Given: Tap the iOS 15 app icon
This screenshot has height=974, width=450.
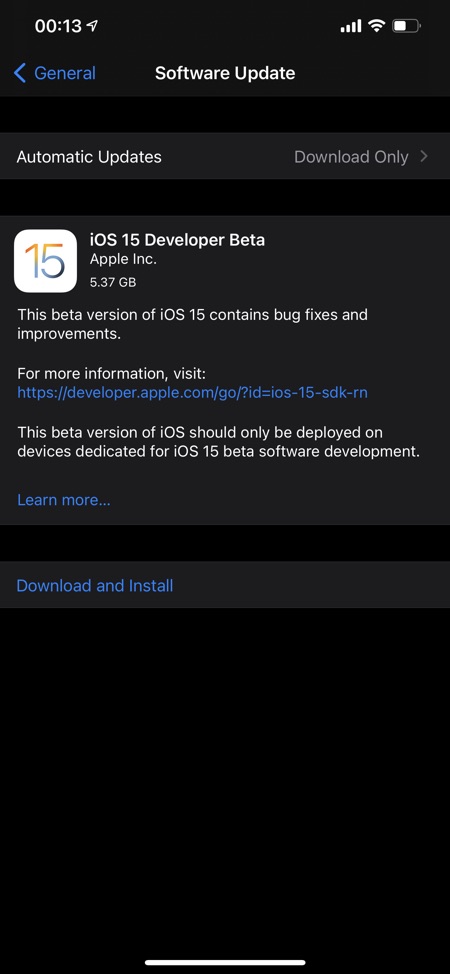Looking at the screenshot, I should 45,261.
